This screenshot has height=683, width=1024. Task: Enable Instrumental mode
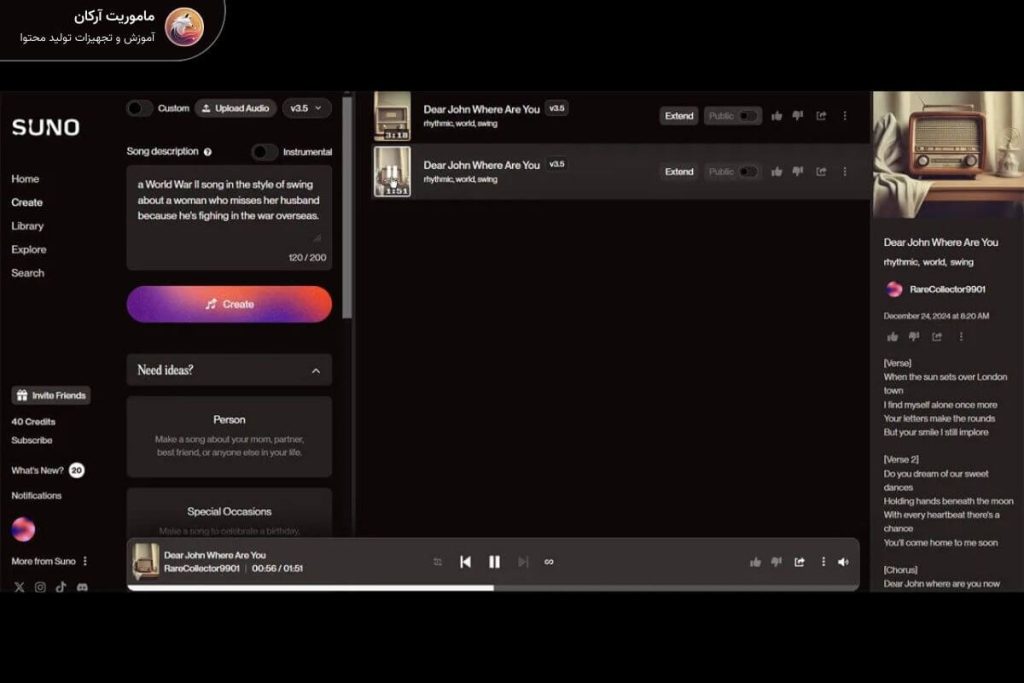point(263,151)
